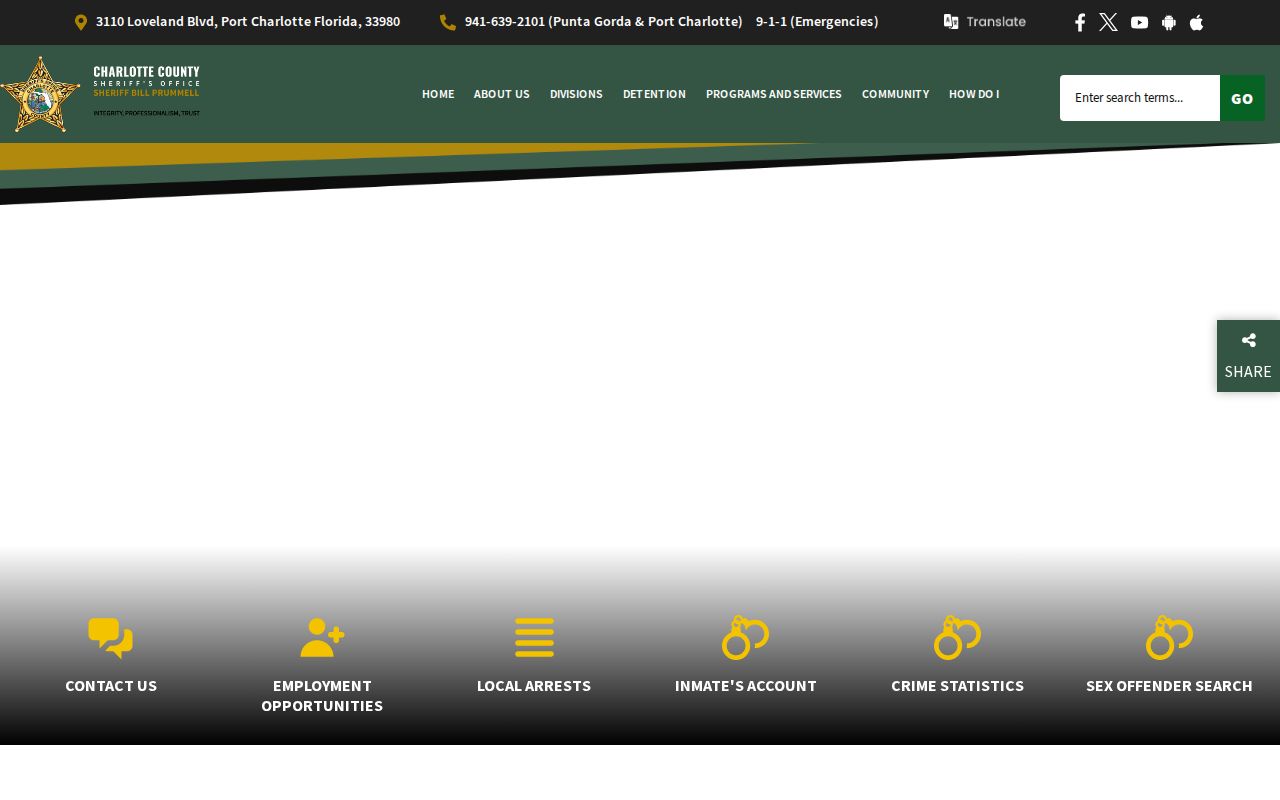Click the map pin location icon
Image resolution: width=1280 pixels, height=800 pixels.
81,22
